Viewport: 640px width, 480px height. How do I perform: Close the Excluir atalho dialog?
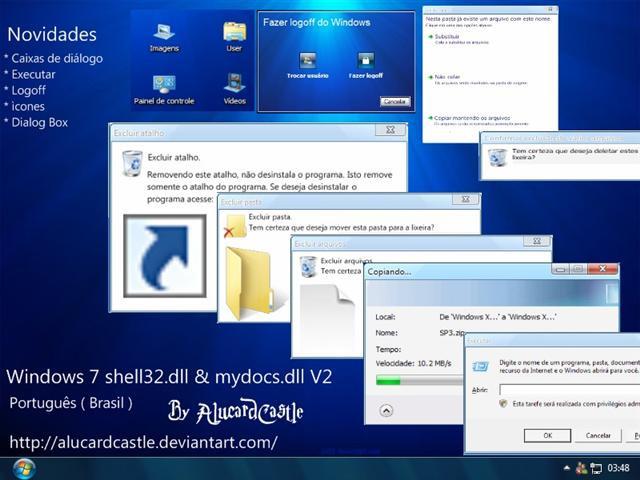[391, 130]
